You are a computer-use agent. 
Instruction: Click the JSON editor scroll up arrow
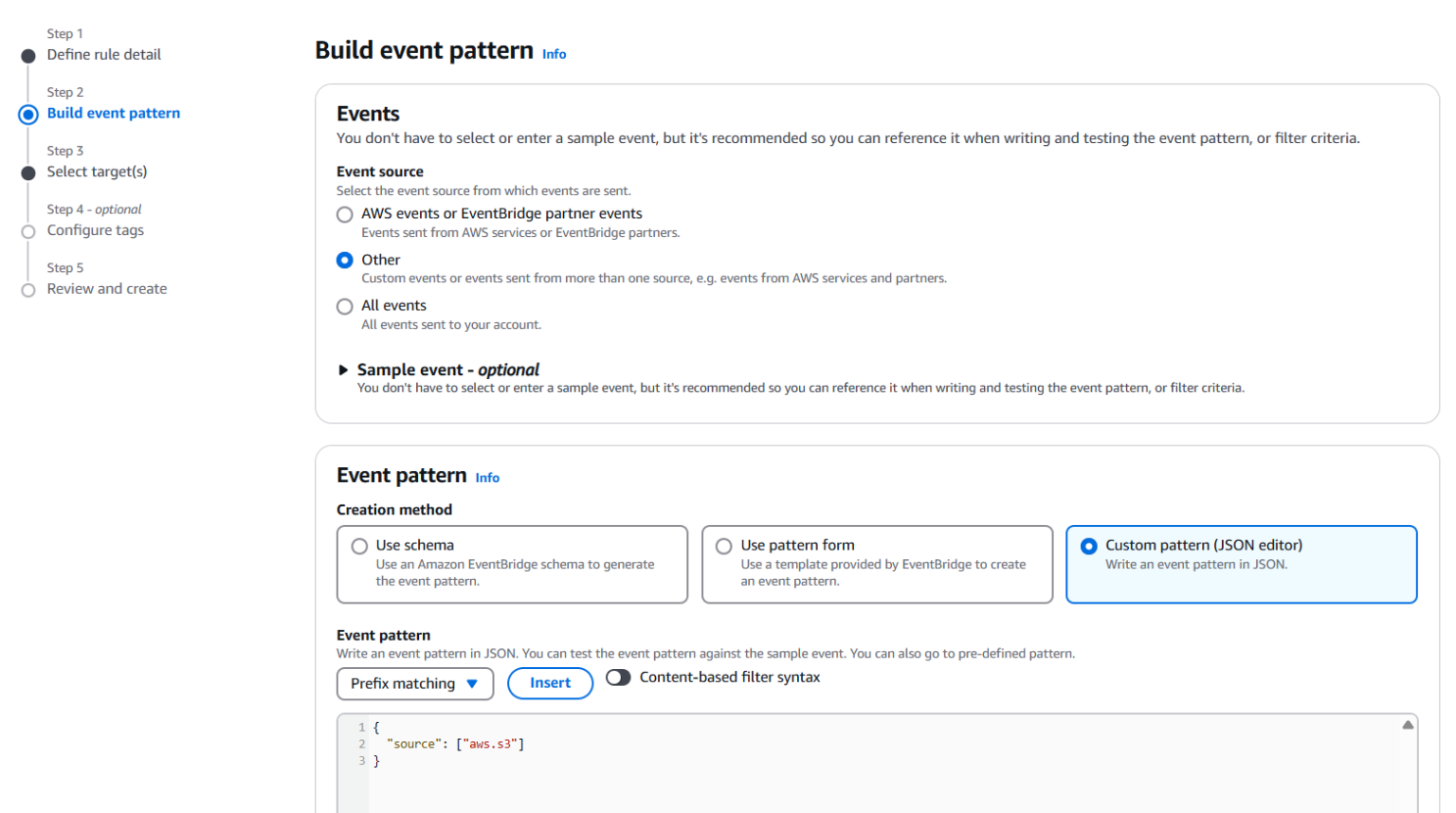(1408, 725)
